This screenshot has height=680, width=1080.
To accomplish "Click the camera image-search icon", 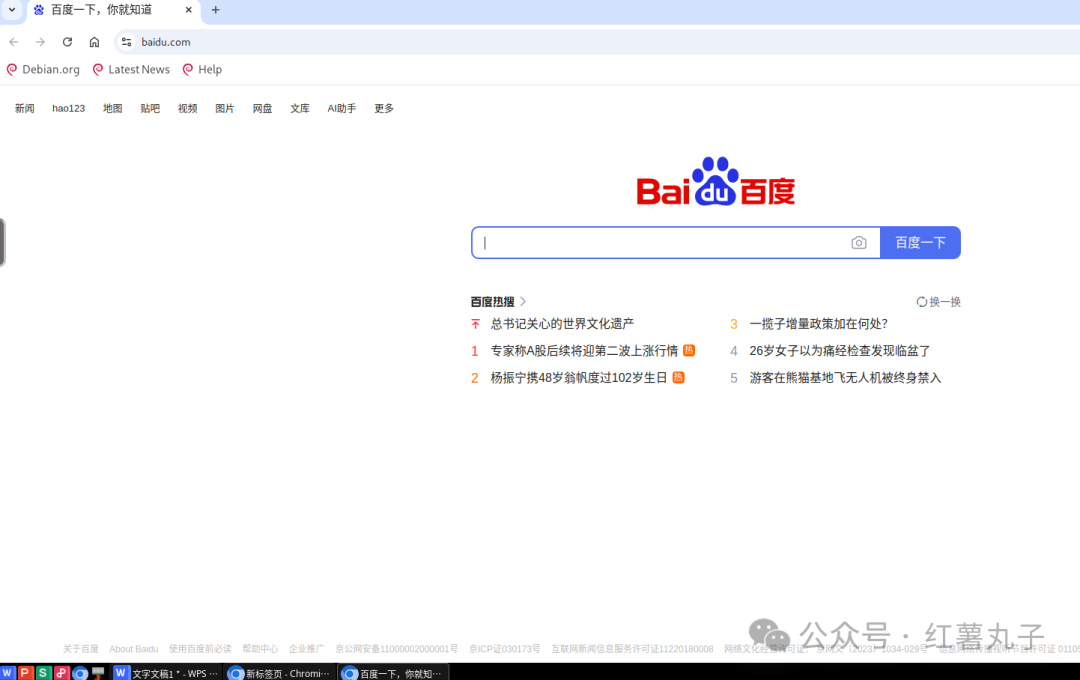I will [x=859, y=243].
